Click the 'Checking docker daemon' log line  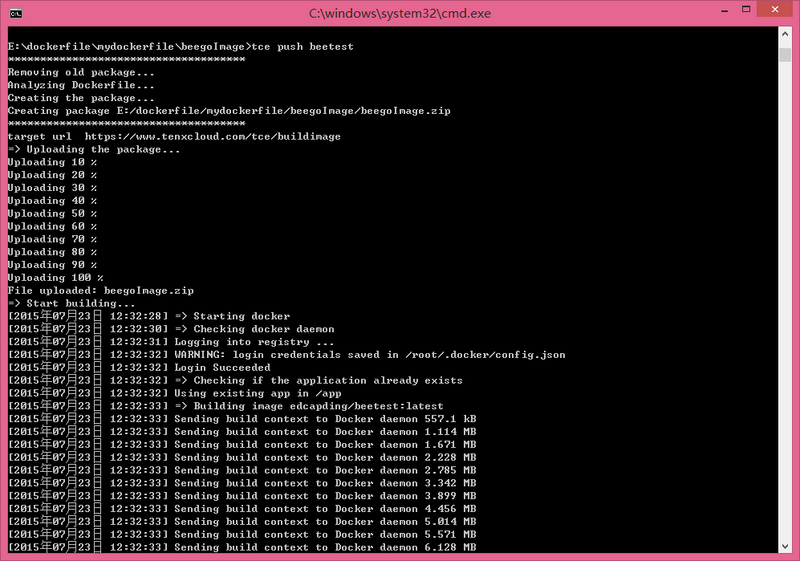coord(171,329)
